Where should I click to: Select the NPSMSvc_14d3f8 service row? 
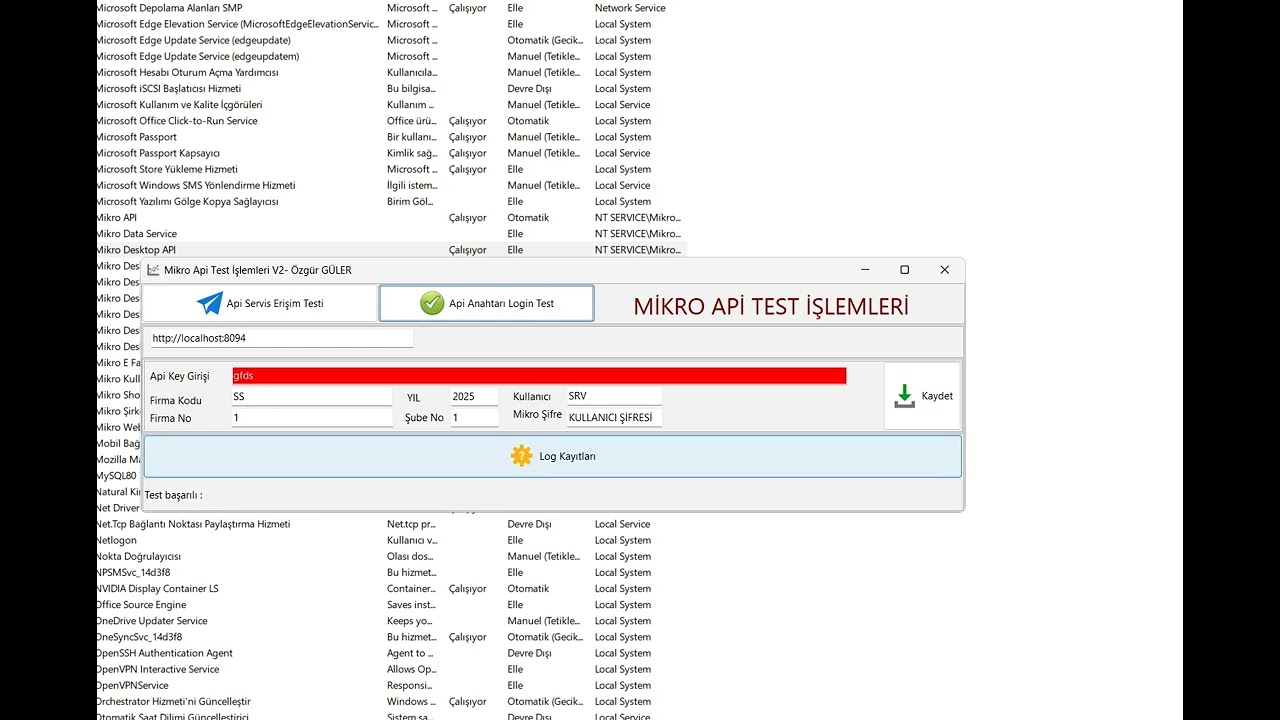(391, 573)
